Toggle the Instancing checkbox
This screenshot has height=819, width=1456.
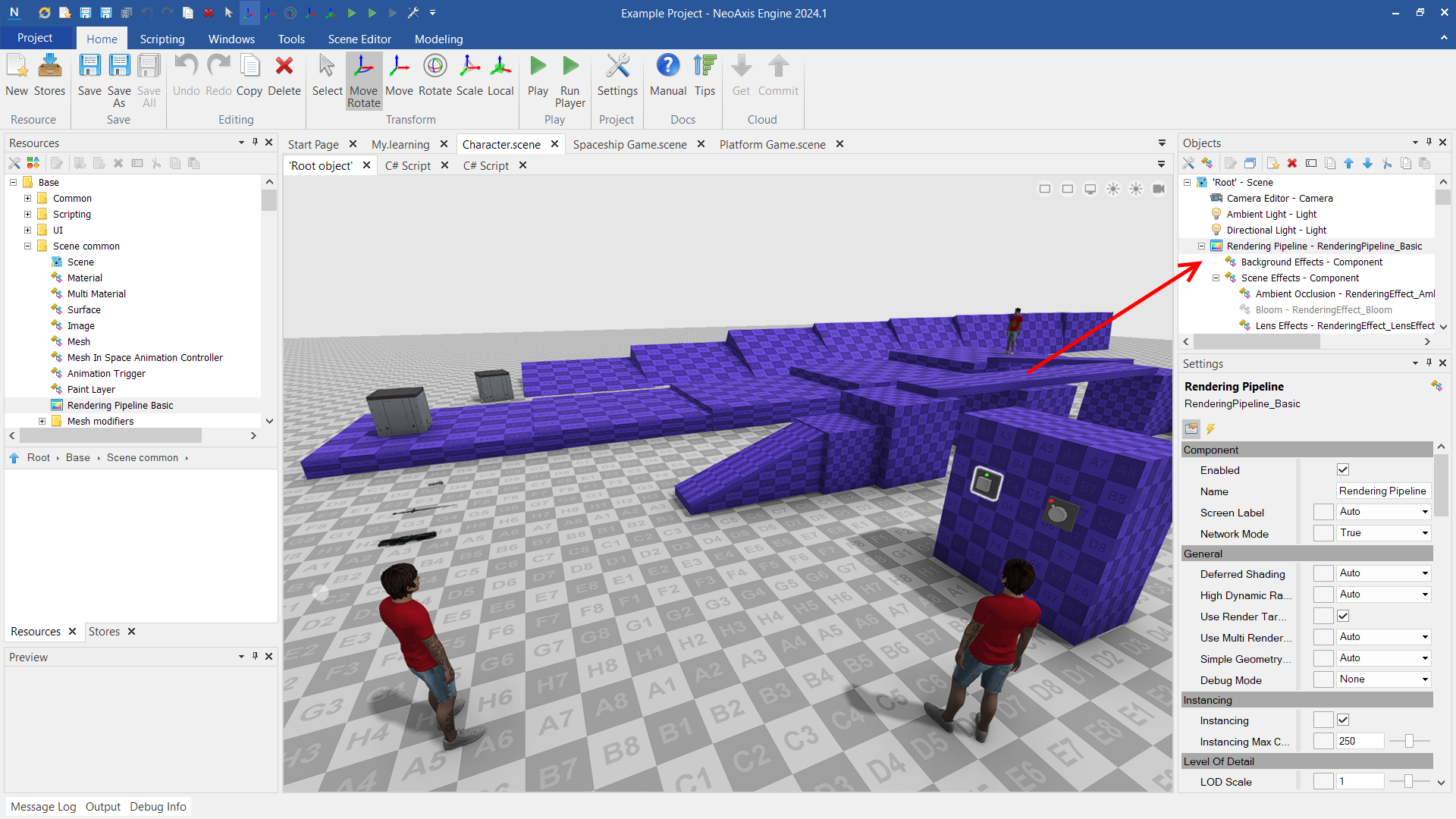(1343, 720)
